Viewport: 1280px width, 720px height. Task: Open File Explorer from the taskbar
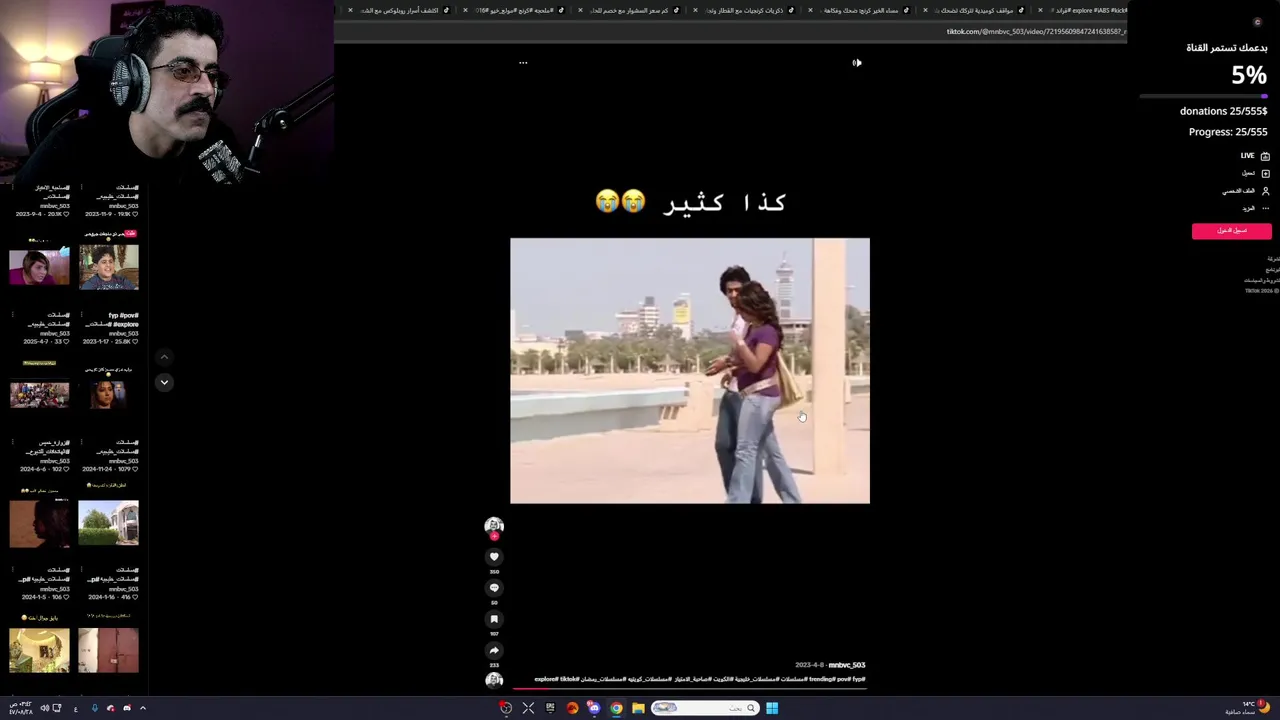point(638,708)
